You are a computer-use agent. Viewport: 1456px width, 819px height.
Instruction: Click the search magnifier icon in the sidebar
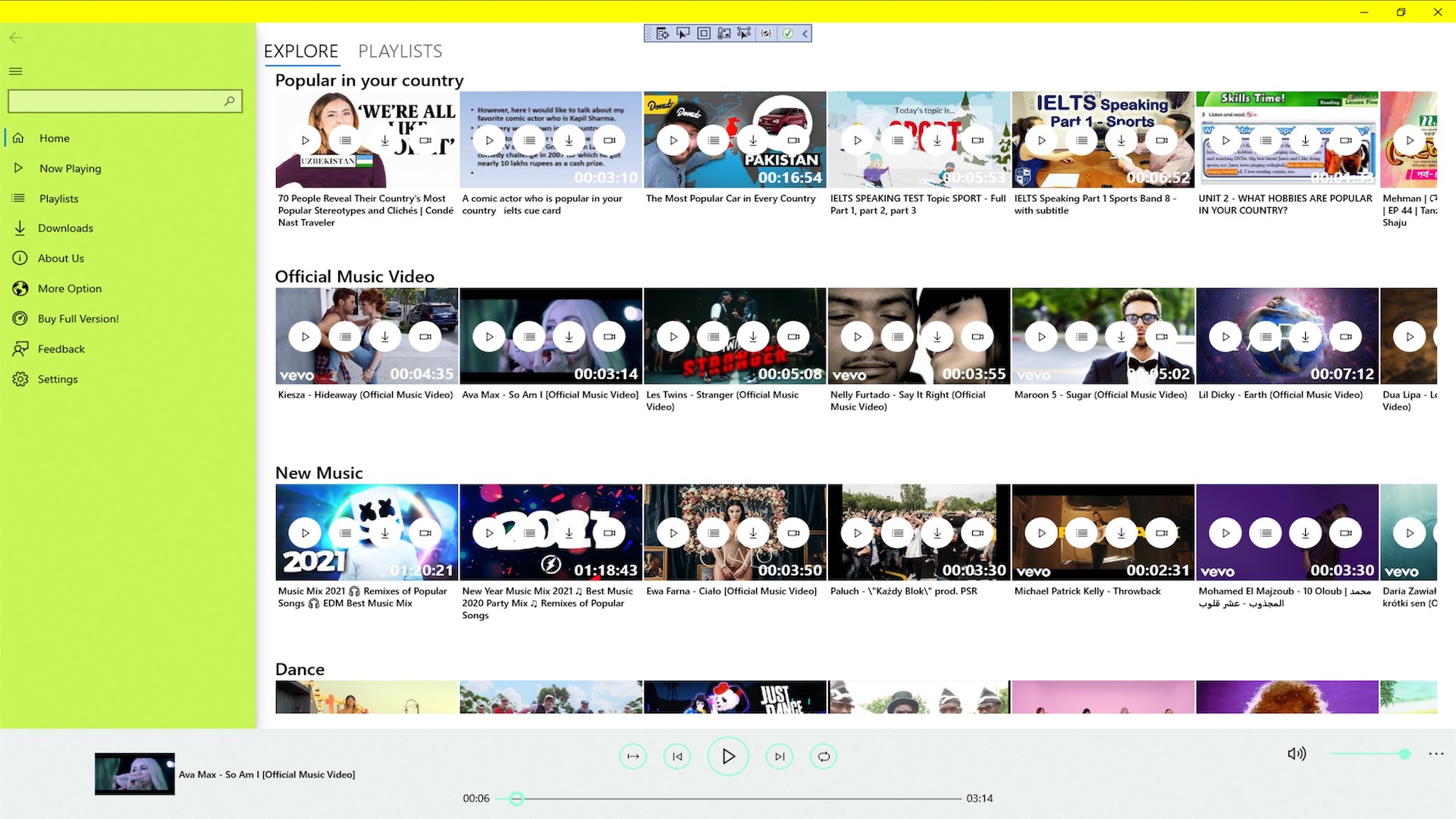(230, 101)
